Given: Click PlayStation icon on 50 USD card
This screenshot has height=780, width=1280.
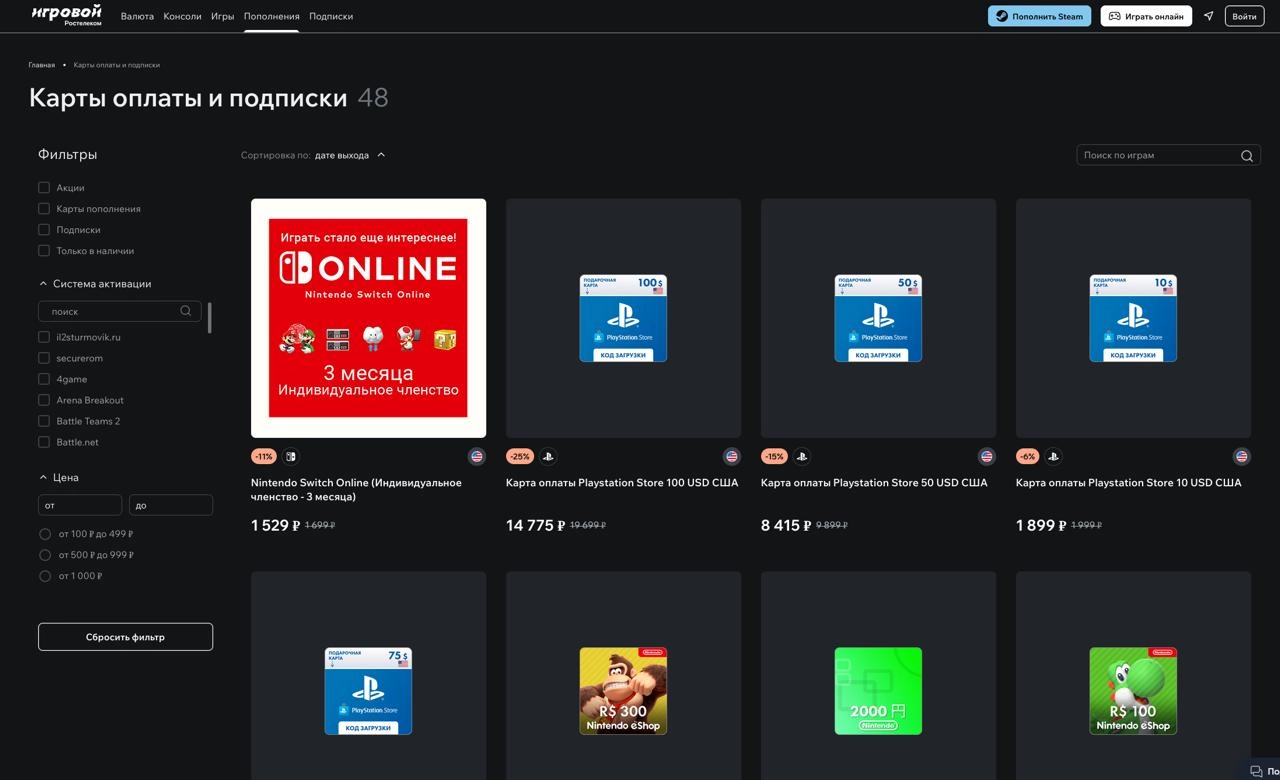Looking at the screenshot, I should (802, 456).
